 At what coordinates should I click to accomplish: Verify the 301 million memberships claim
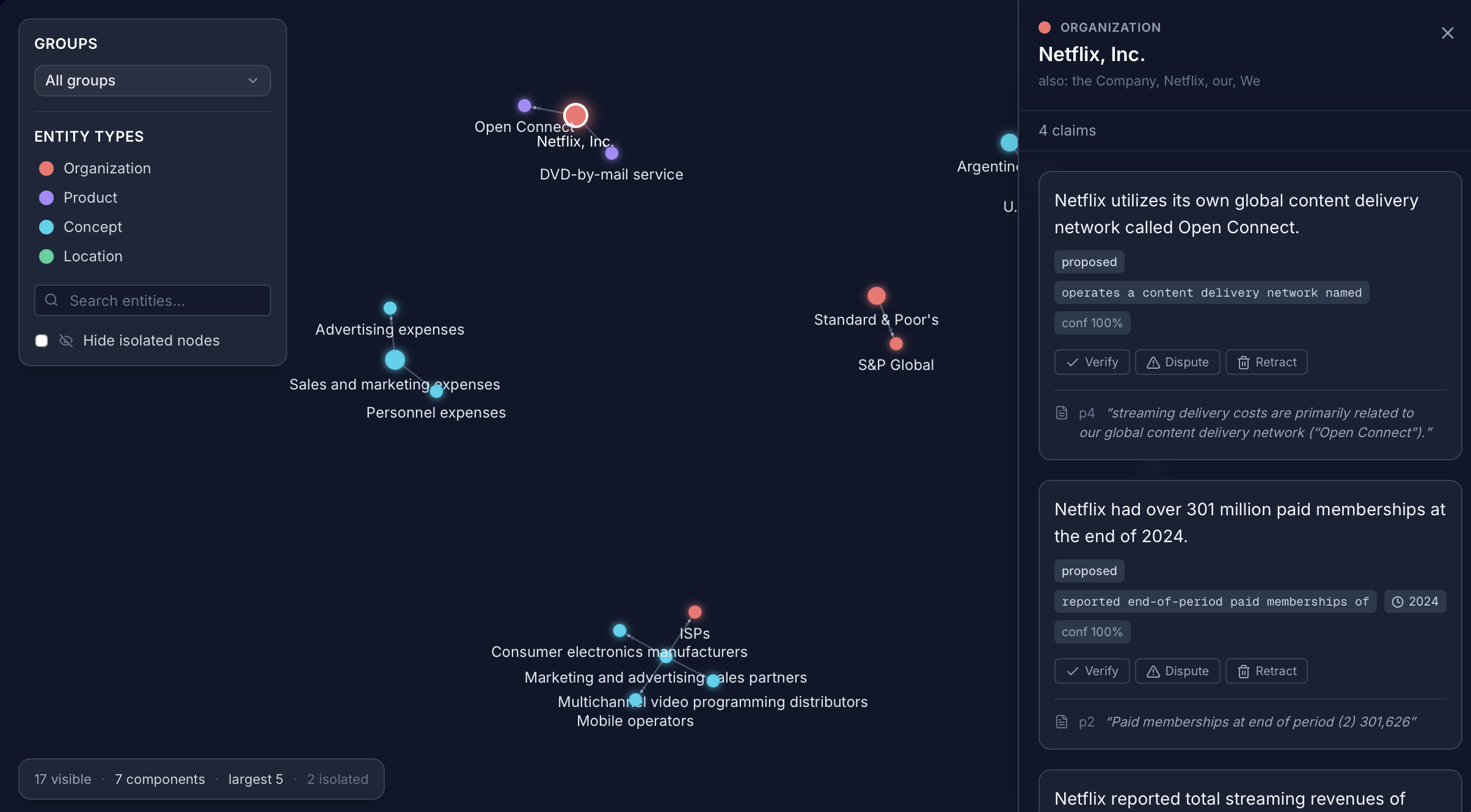(1092, 671)
